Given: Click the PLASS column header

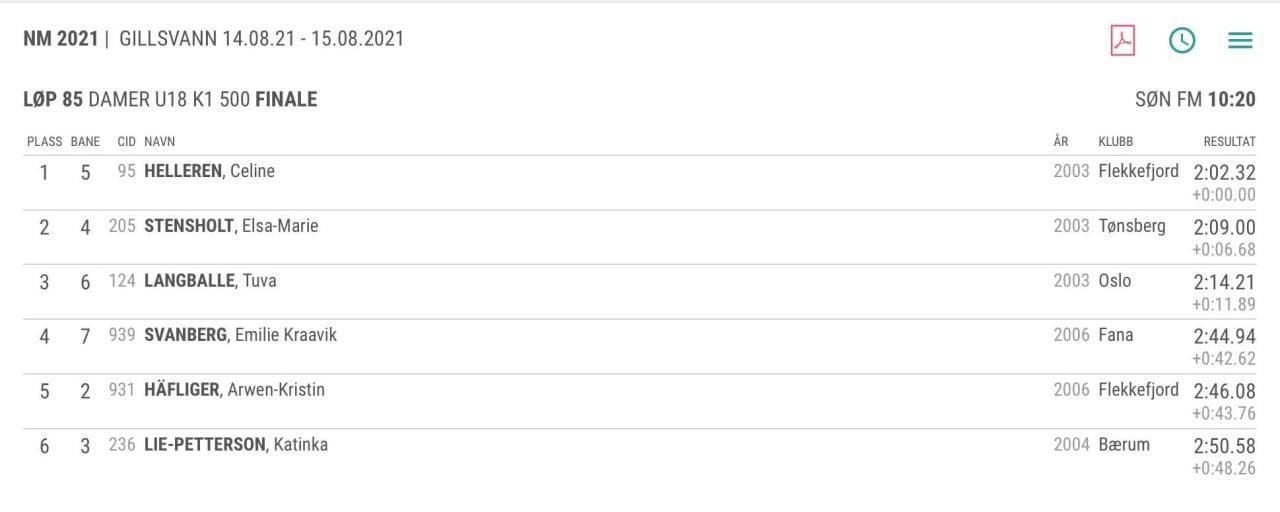Looking at the screenshot, I should coord(44,142).
